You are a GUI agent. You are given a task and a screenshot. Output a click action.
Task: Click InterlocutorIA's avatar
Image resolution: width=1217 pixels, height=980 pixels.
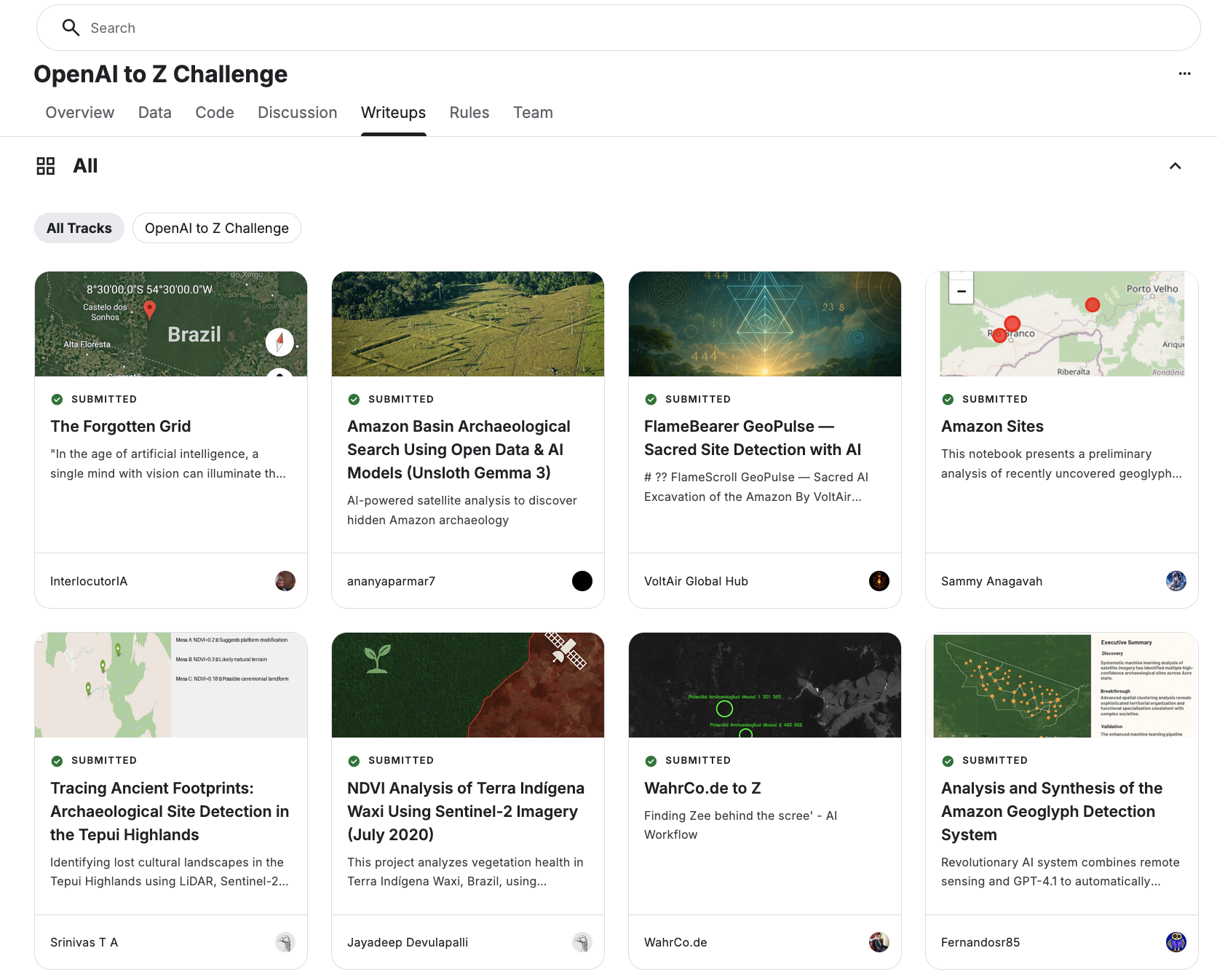(285, 581)
